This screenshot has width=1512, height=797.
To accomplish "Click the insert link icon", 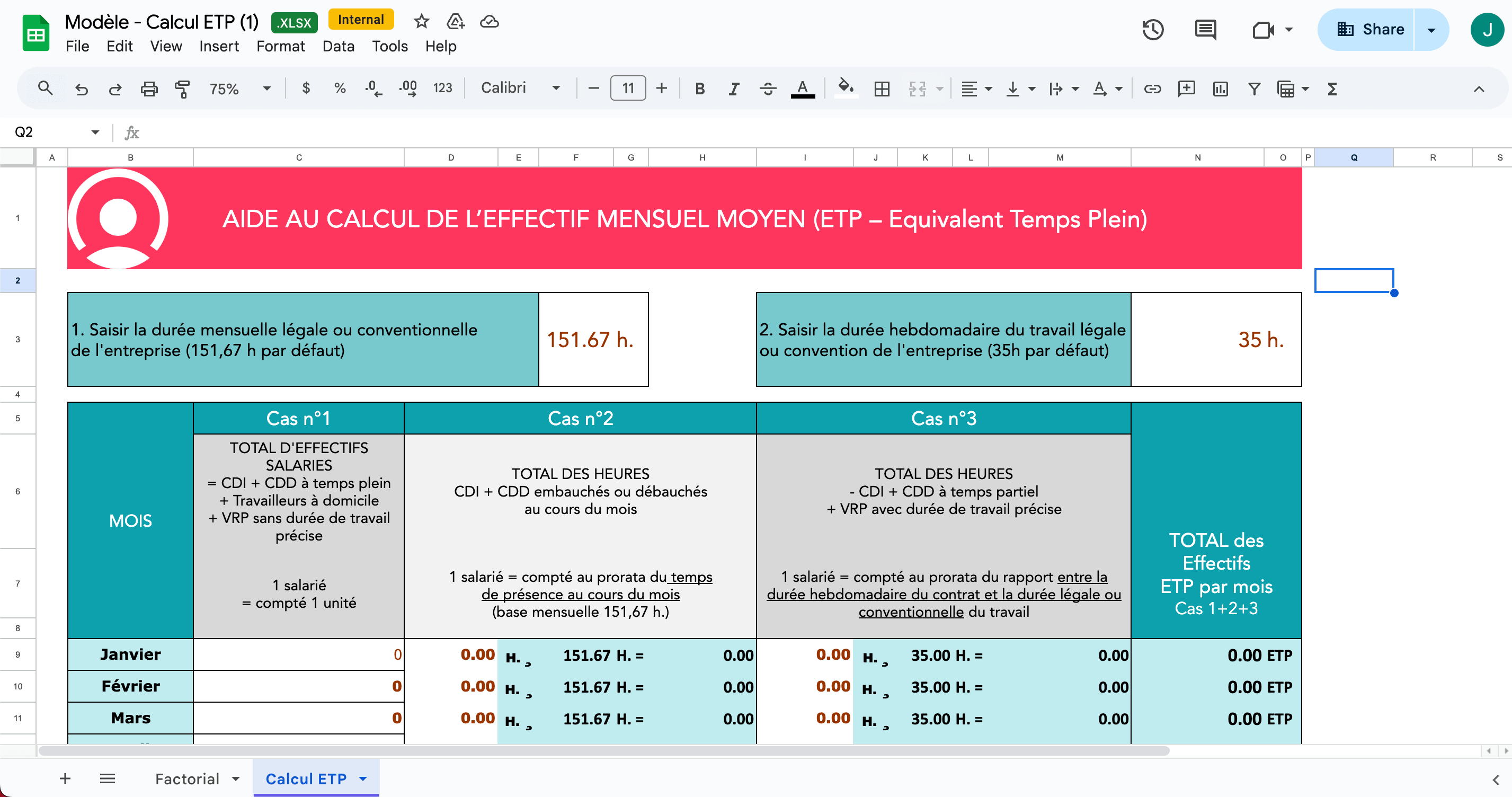I will click(1152, 88).
